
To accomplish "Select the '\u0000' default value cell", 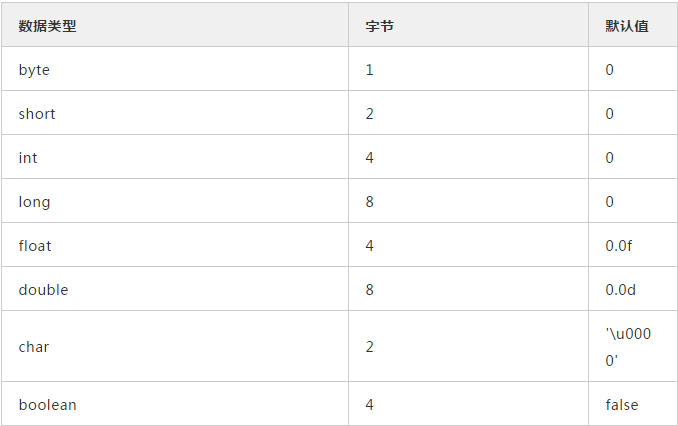I will (627, 347).
